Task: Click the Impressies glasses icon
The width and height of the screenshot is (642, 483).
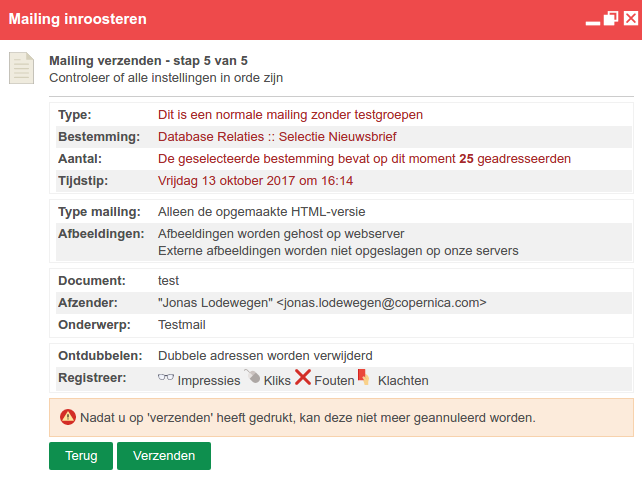Action: click(x=166, y=377)
